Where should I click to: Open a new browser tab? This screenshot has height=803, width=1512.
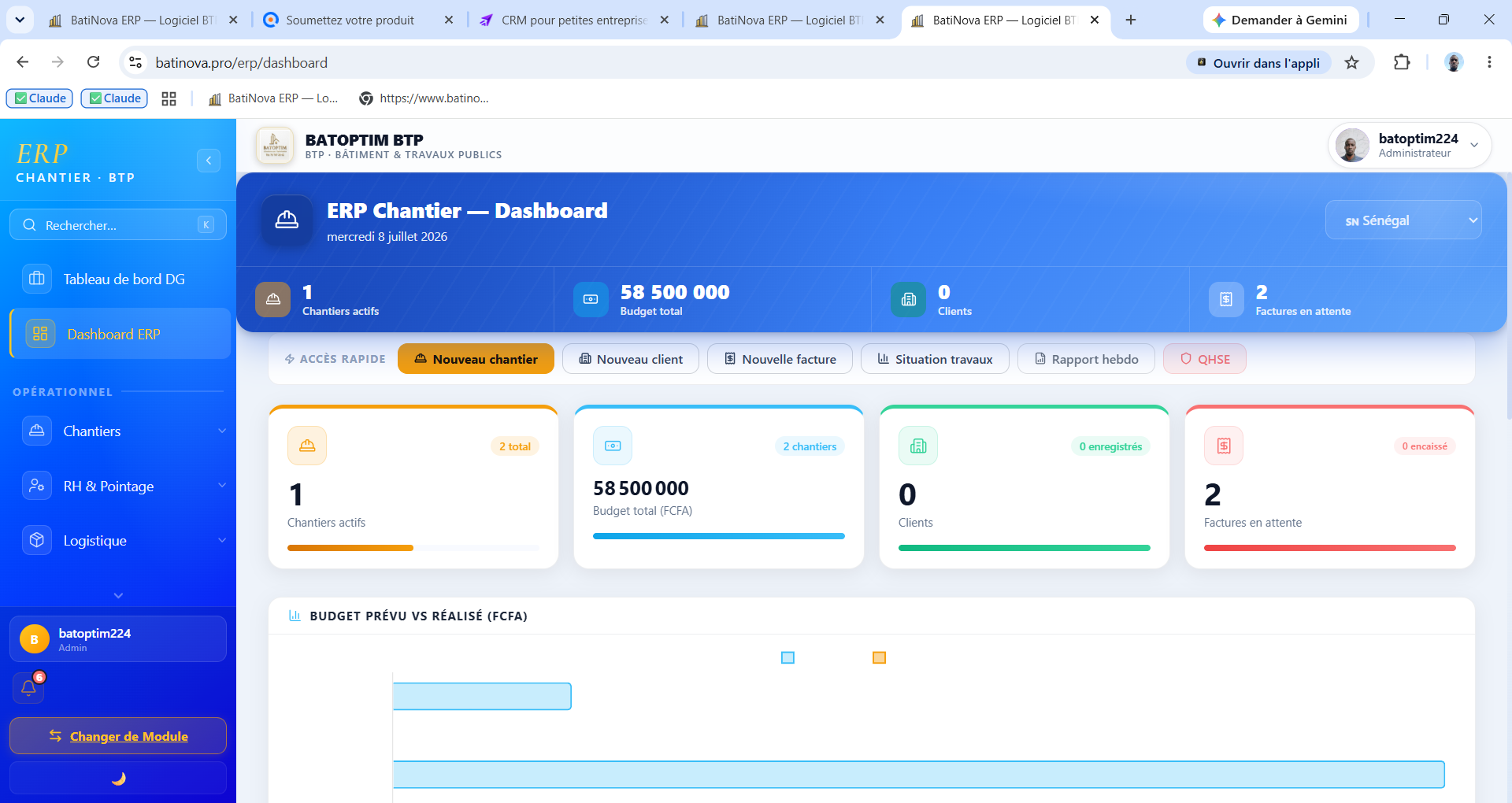[1131, 20]
